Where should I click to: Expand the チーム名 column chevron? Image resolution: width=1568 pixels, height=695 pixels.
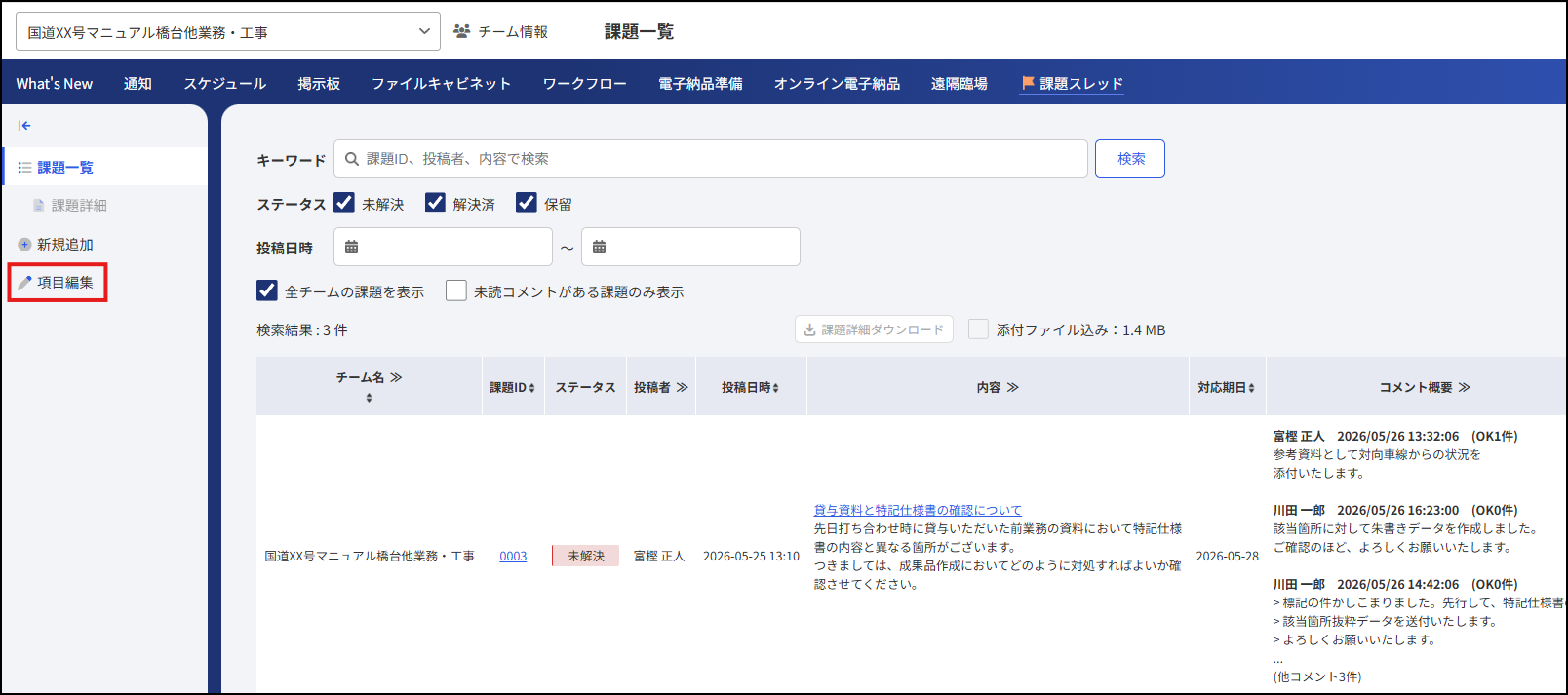point(396,377)
